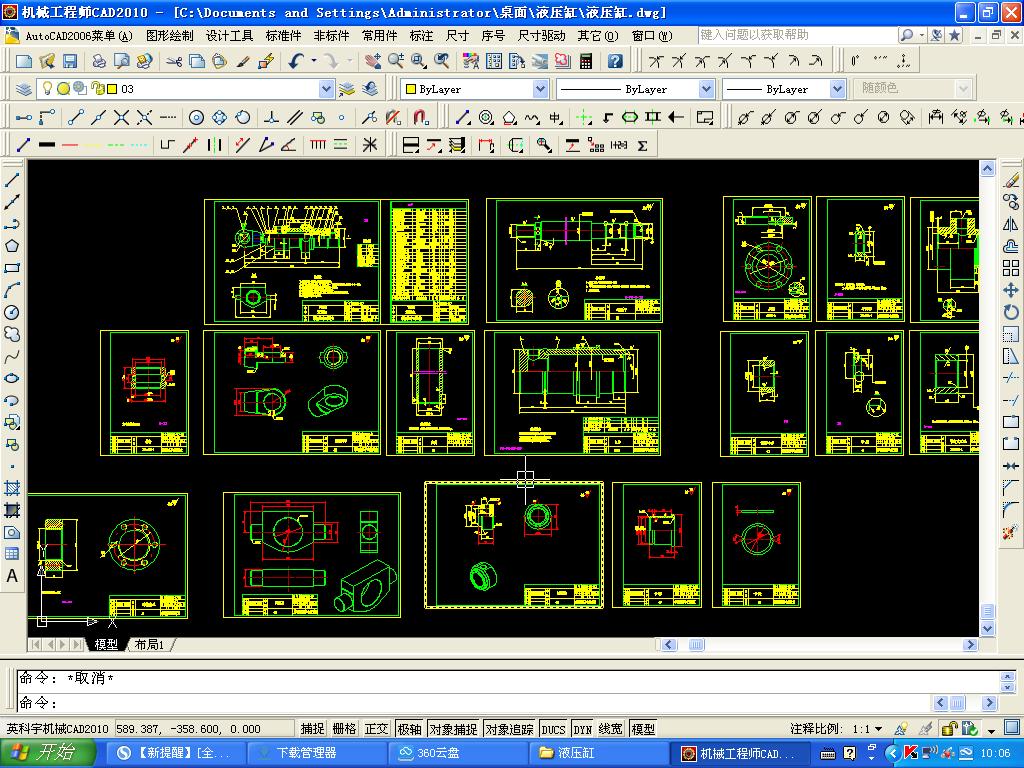Viewport: 1024px width, 768px height.
Task: Click the 模型 button in status bar
Action: coord(643,728)
